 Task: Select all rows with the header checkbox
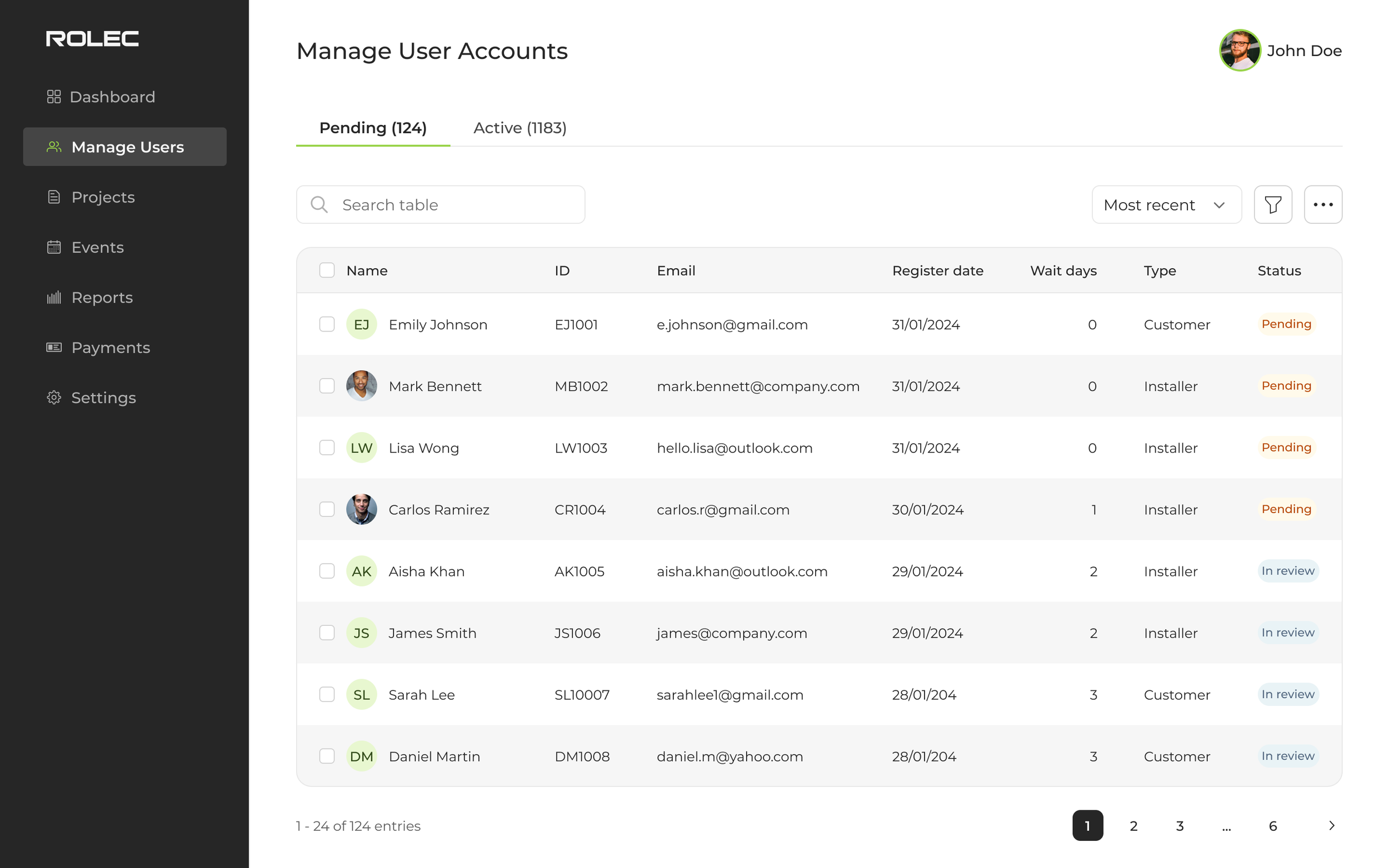pyautogui.click(x=327, y=270)
